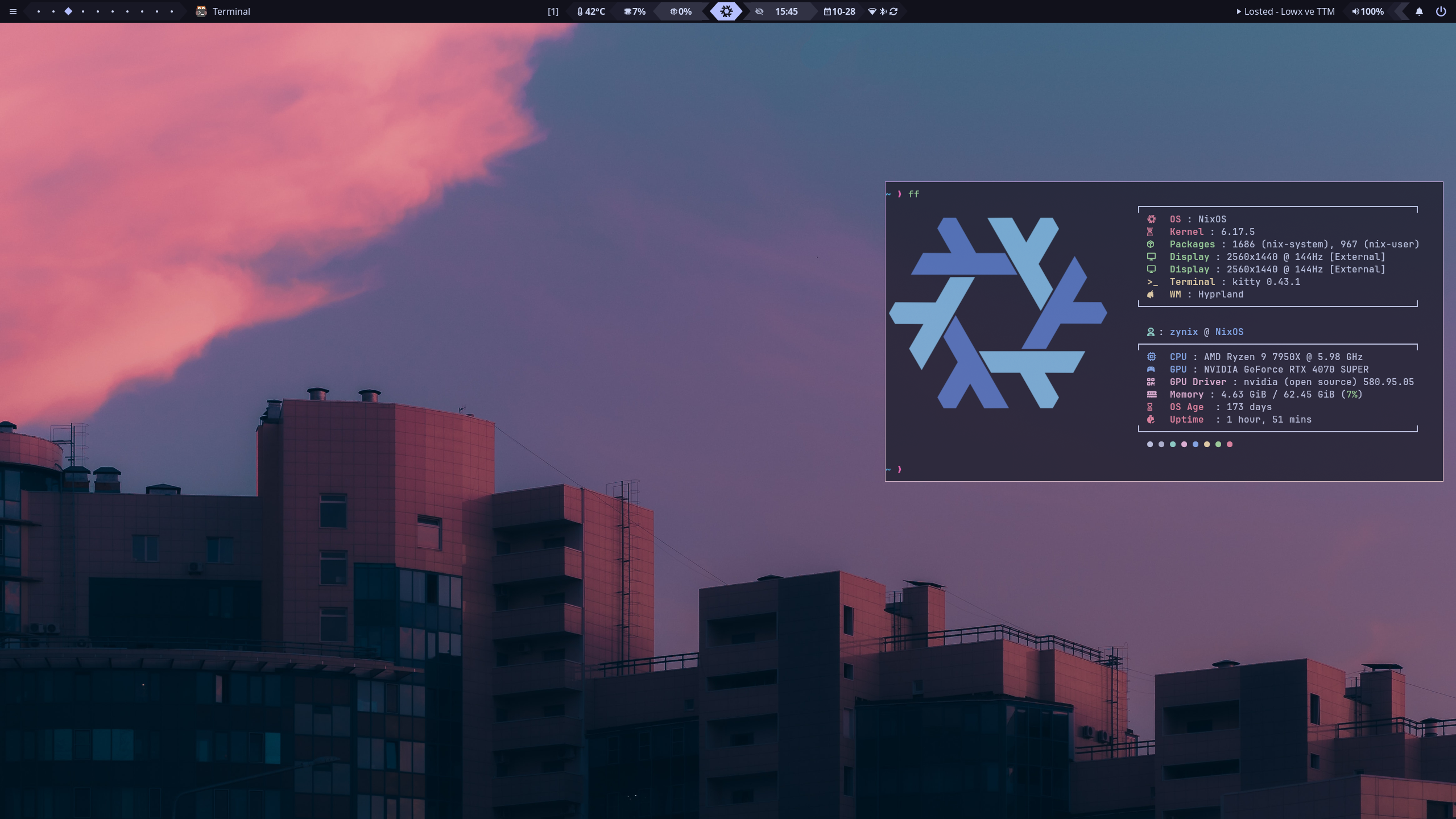Click the [1] submap indicator
Image resolution: width=1456 pixels, height=819 pixels.
553,11
